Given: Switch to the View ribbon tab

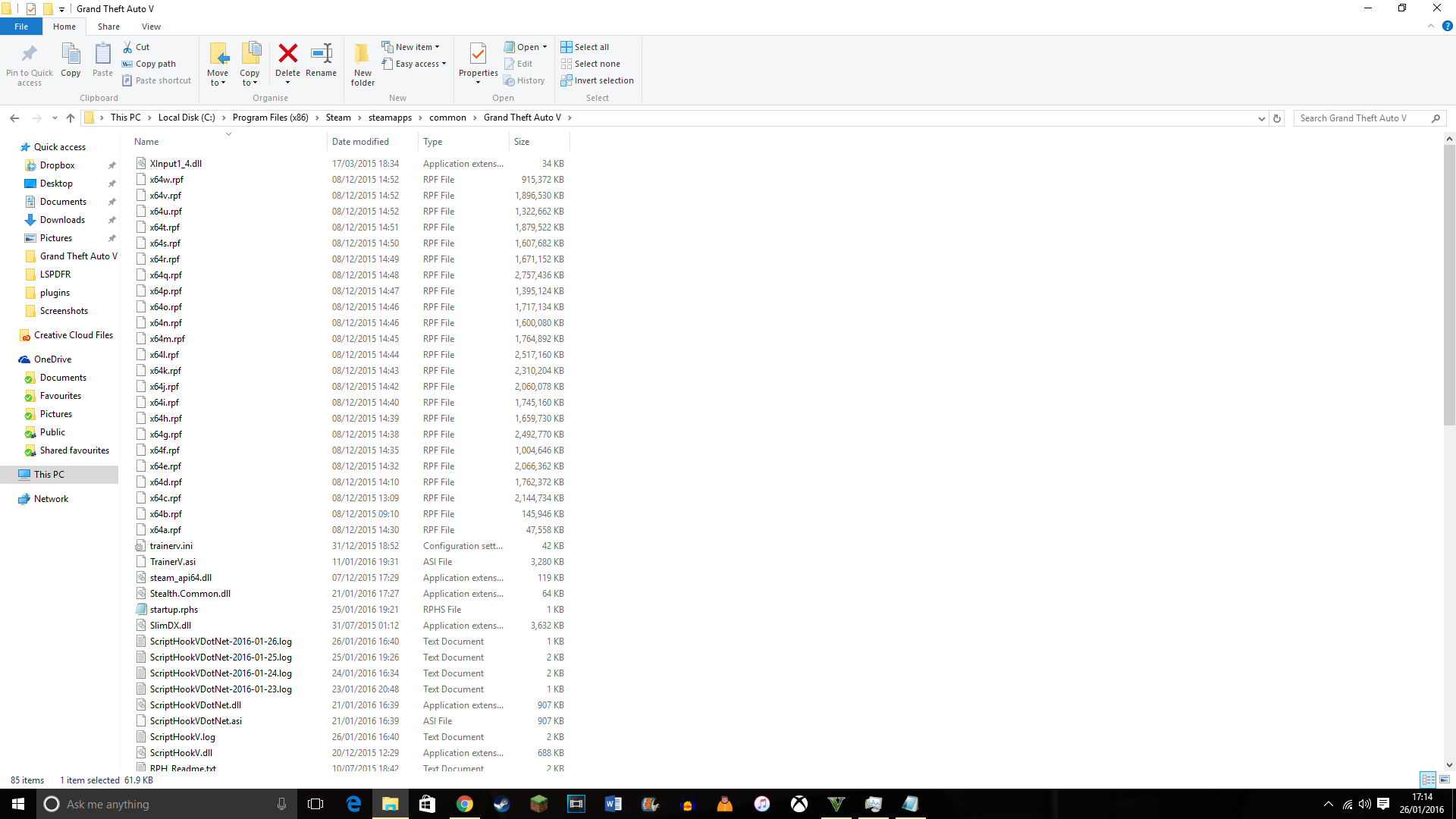Looking at the screenshot, I should pyautogui.click(x=151, y=27).
